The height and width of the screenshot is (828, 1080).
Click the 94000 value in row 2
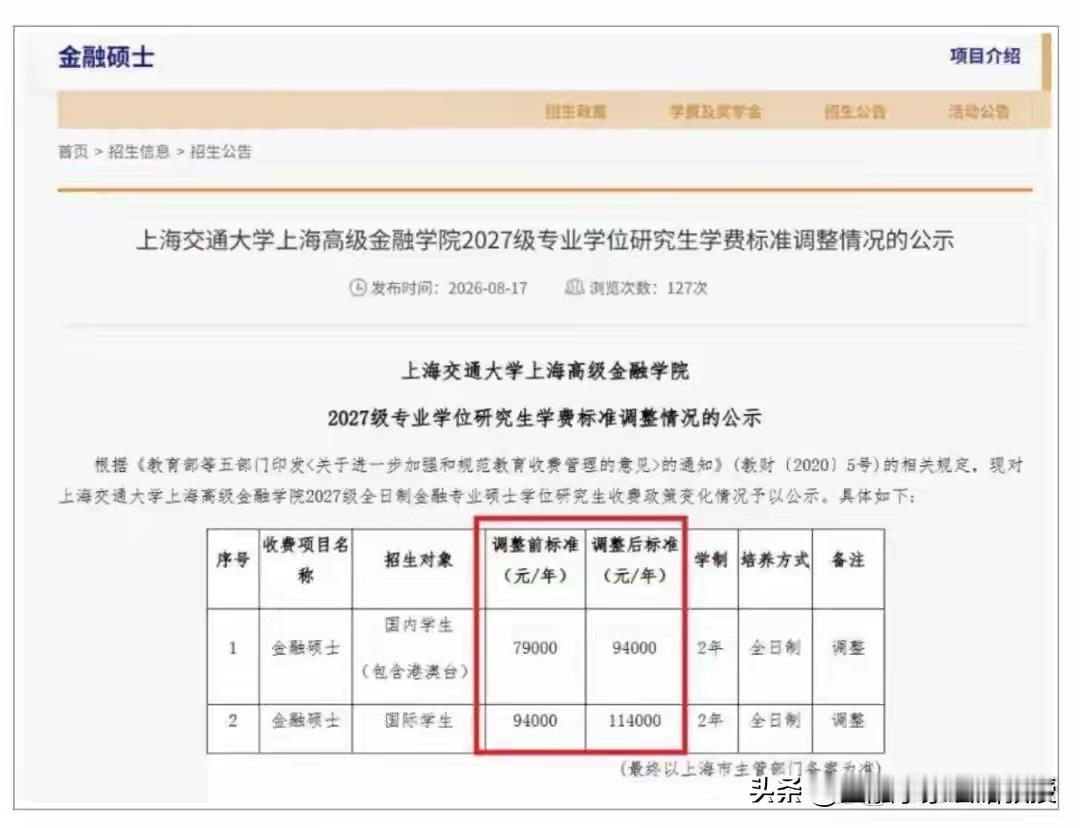point(535,721)
